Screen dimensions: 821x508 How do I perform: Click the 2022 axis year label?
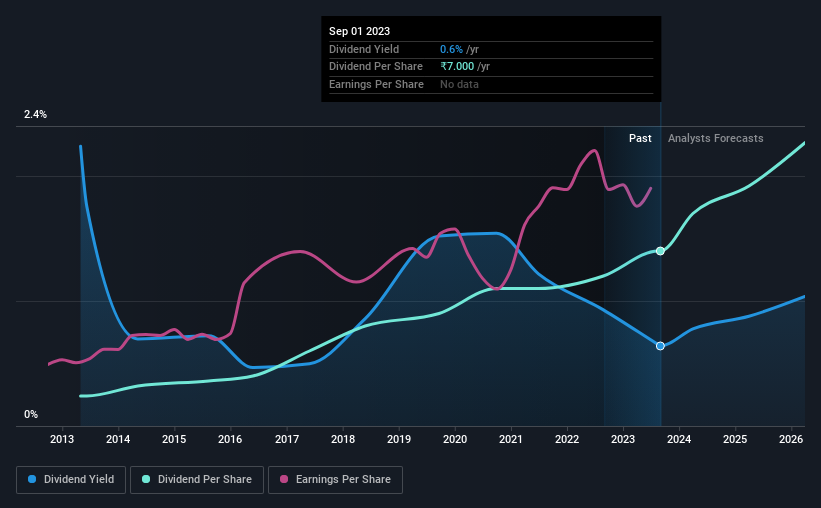point(567,439)
